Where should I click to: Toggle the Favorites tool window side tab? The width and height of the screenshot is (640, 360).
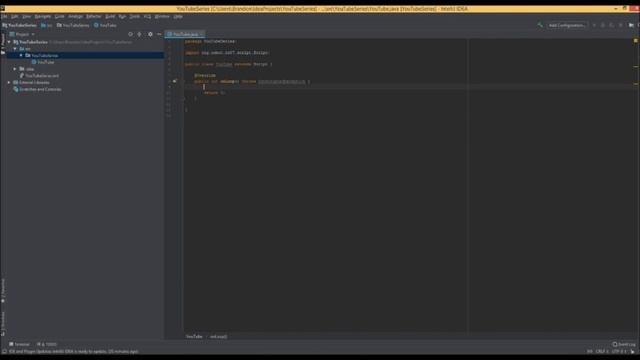3,291
